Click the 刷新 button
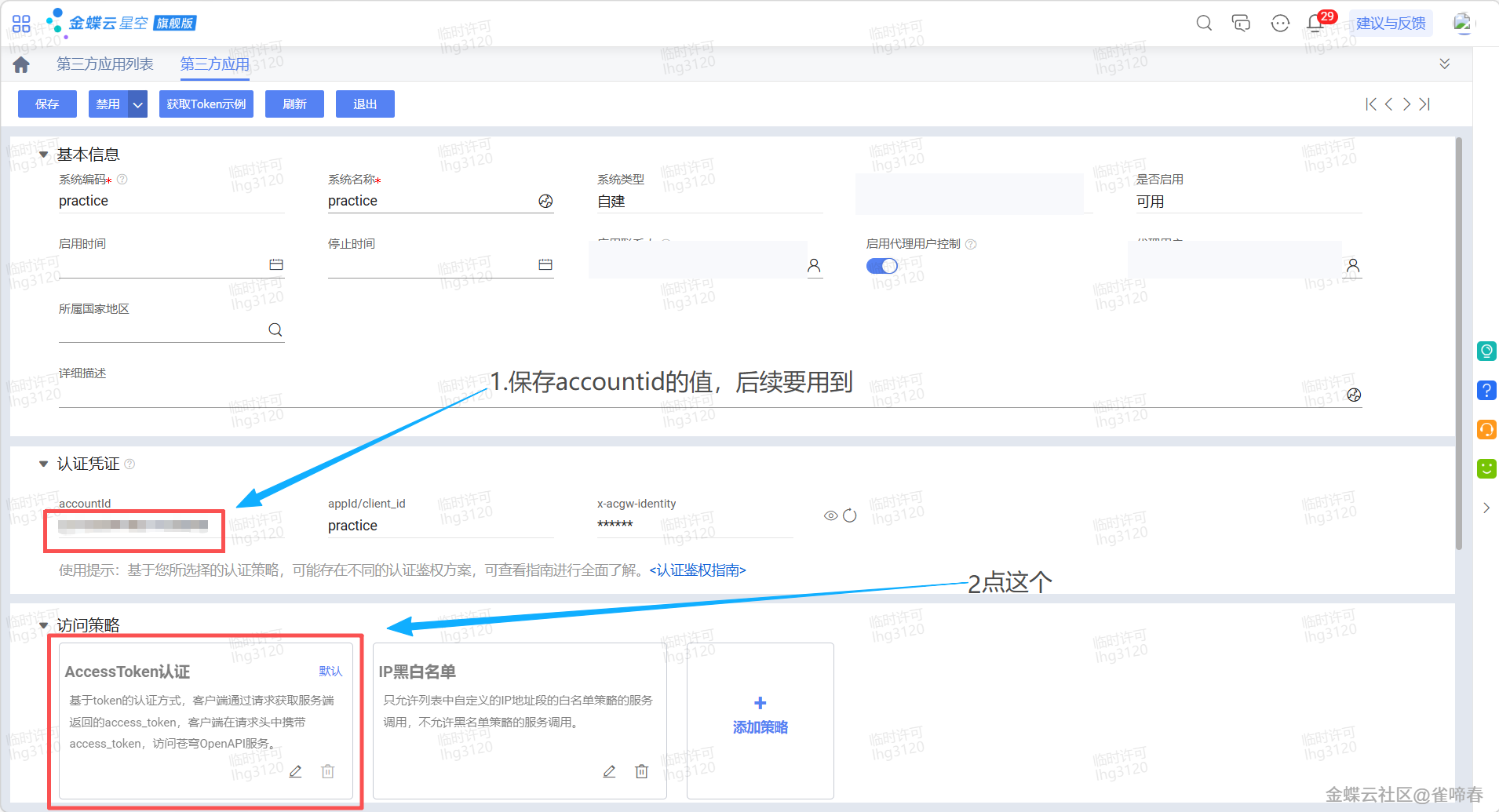Image resolution: width=1499 pixels, height=812 pixels. [294, 104]
